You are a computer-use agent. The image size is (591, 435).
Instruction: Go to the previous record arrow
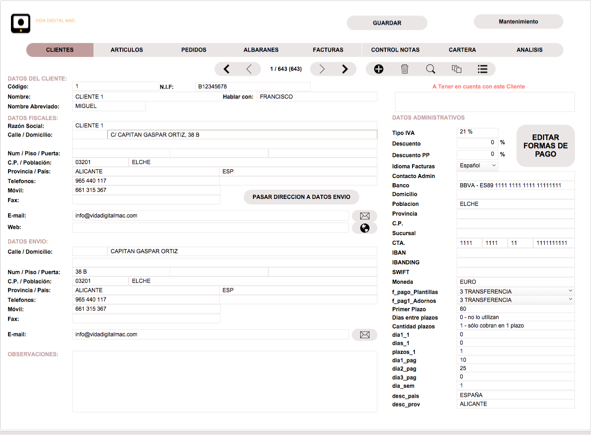[x=249, y=69]
